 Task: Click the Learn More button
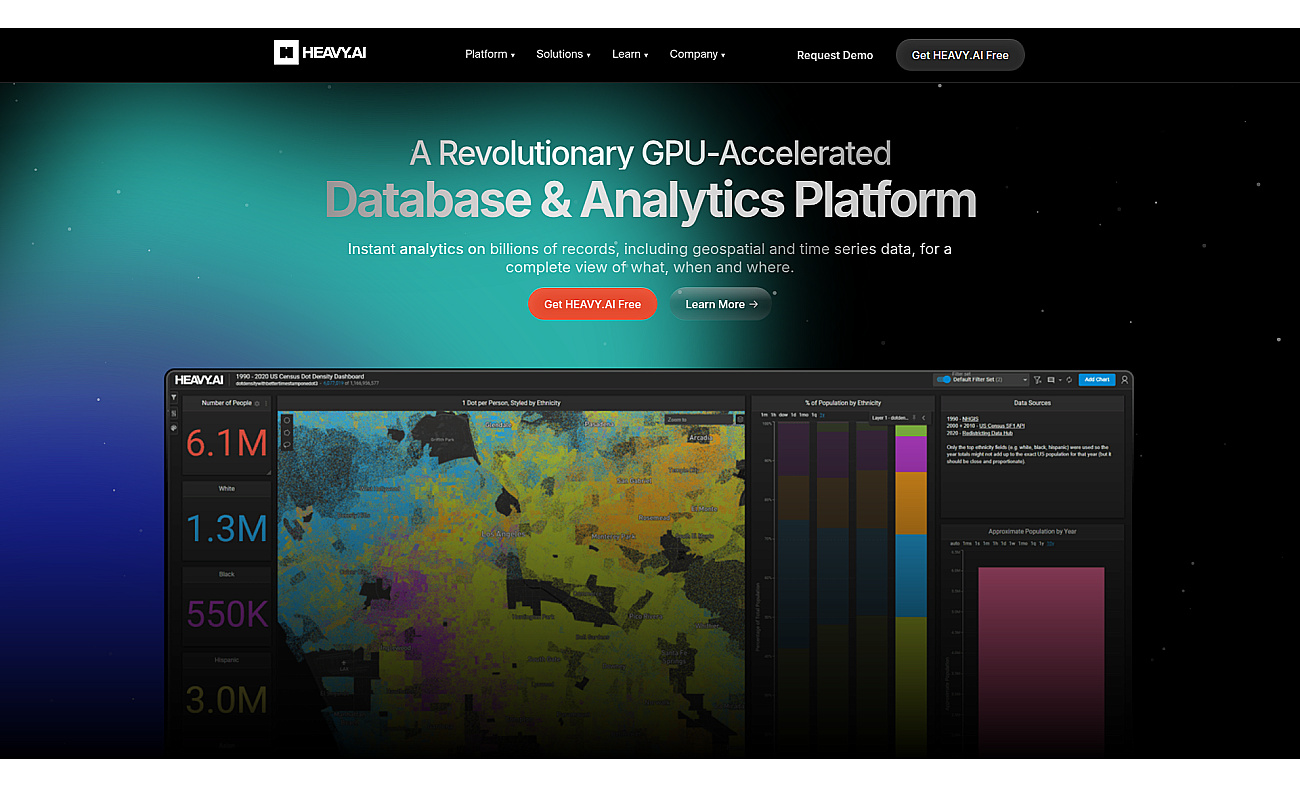[721, 304]
